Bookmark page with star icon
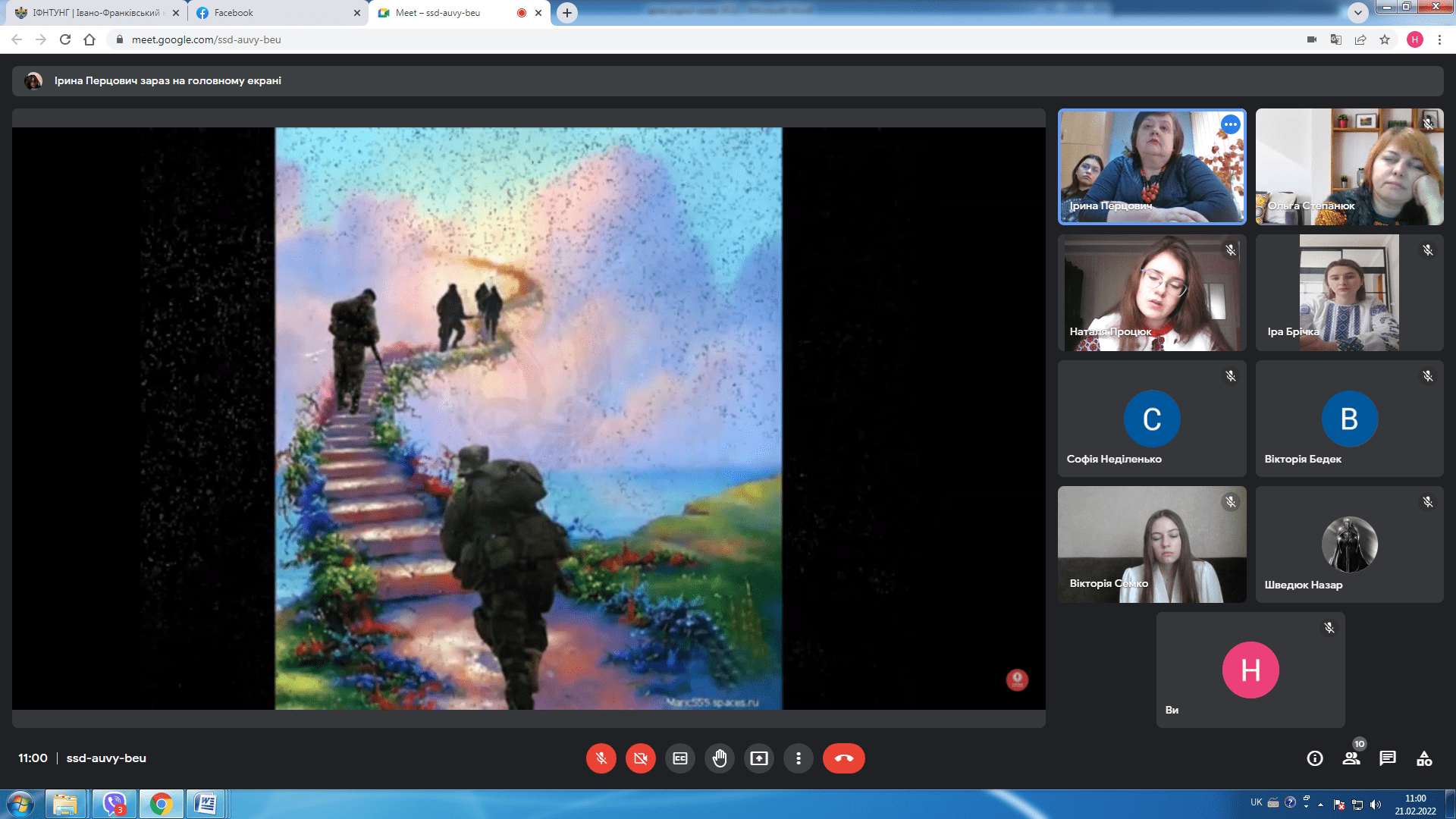The height and width of the screenshot is (819, 1456). 1385,39
